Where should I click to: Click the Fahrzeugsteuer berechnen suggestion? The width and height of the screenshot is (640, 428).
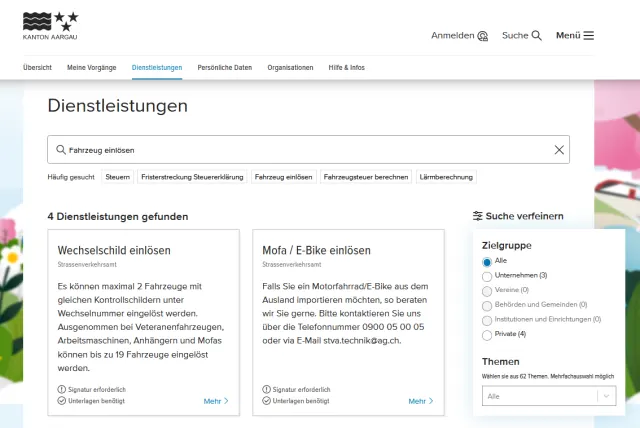point(365,177)
